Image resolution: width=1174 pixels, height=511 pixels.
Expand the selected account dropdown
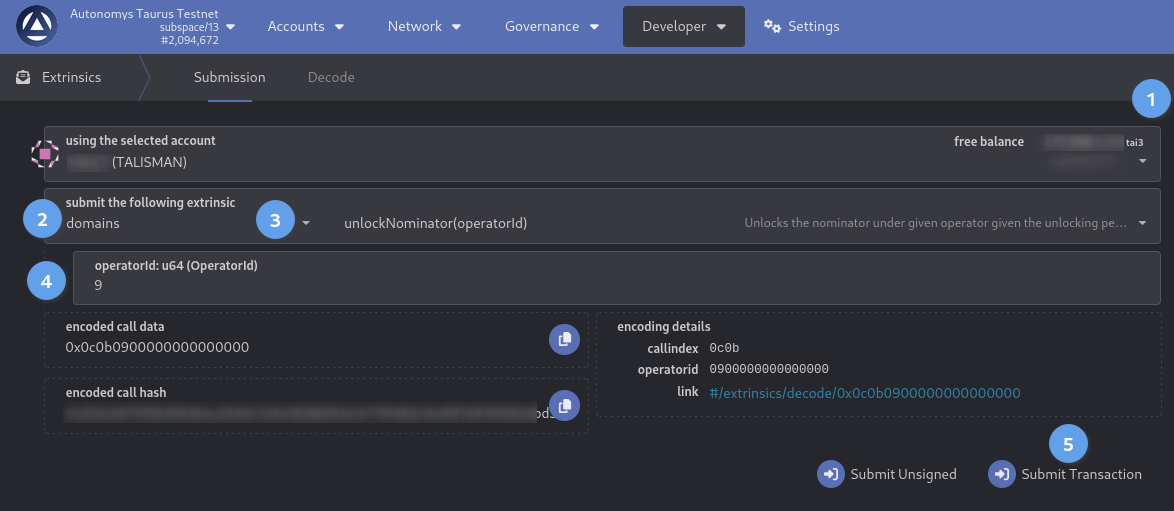click(x=1143, y=162)
